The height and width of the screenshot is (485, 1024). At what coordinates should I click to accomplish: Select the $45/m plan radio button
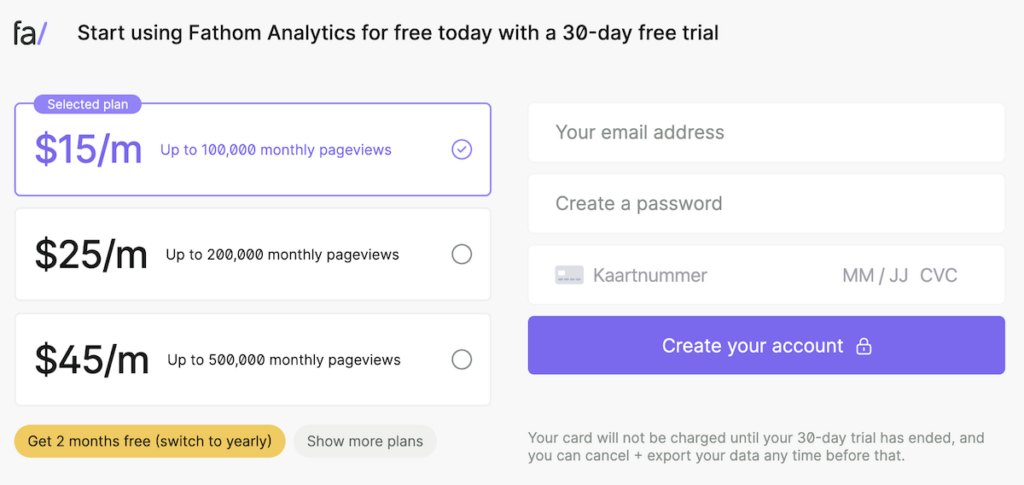click(x=461, y=359)
